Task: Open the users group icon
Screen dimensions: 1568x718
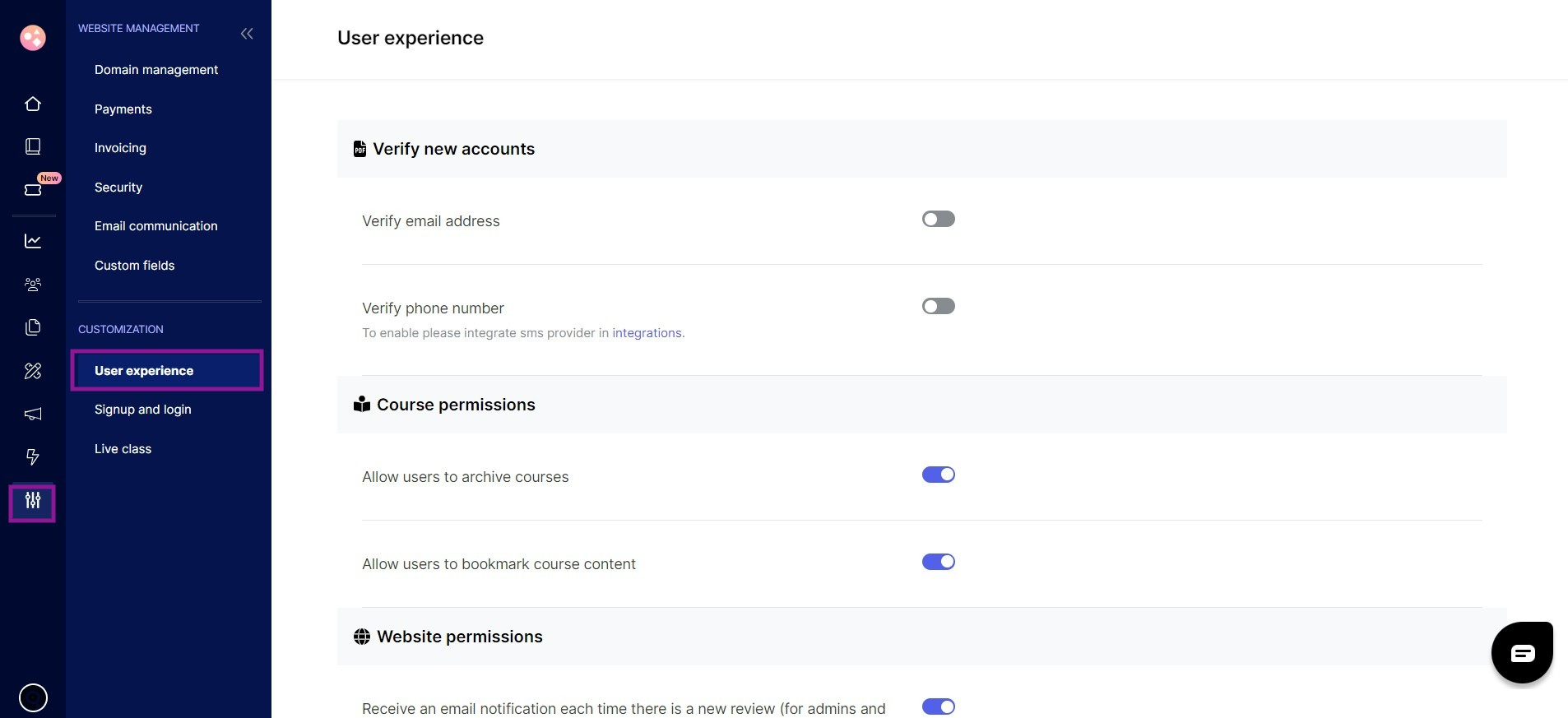Action: point(33,285)
